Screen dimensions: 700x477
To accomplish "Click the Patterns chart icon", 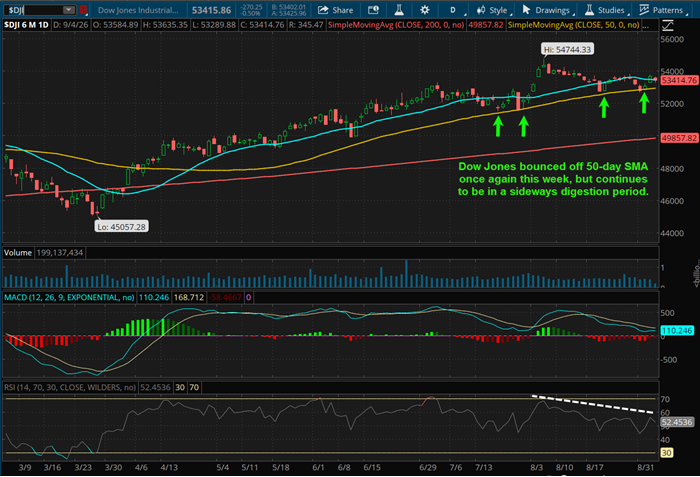I will (x=644, y=9).
